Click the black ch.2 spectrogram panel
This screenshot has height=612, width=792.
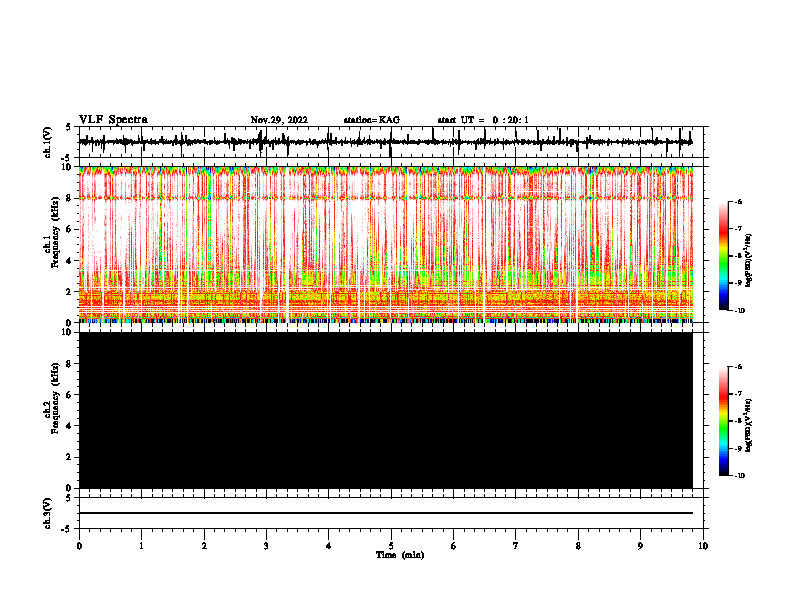pos(385,410)
